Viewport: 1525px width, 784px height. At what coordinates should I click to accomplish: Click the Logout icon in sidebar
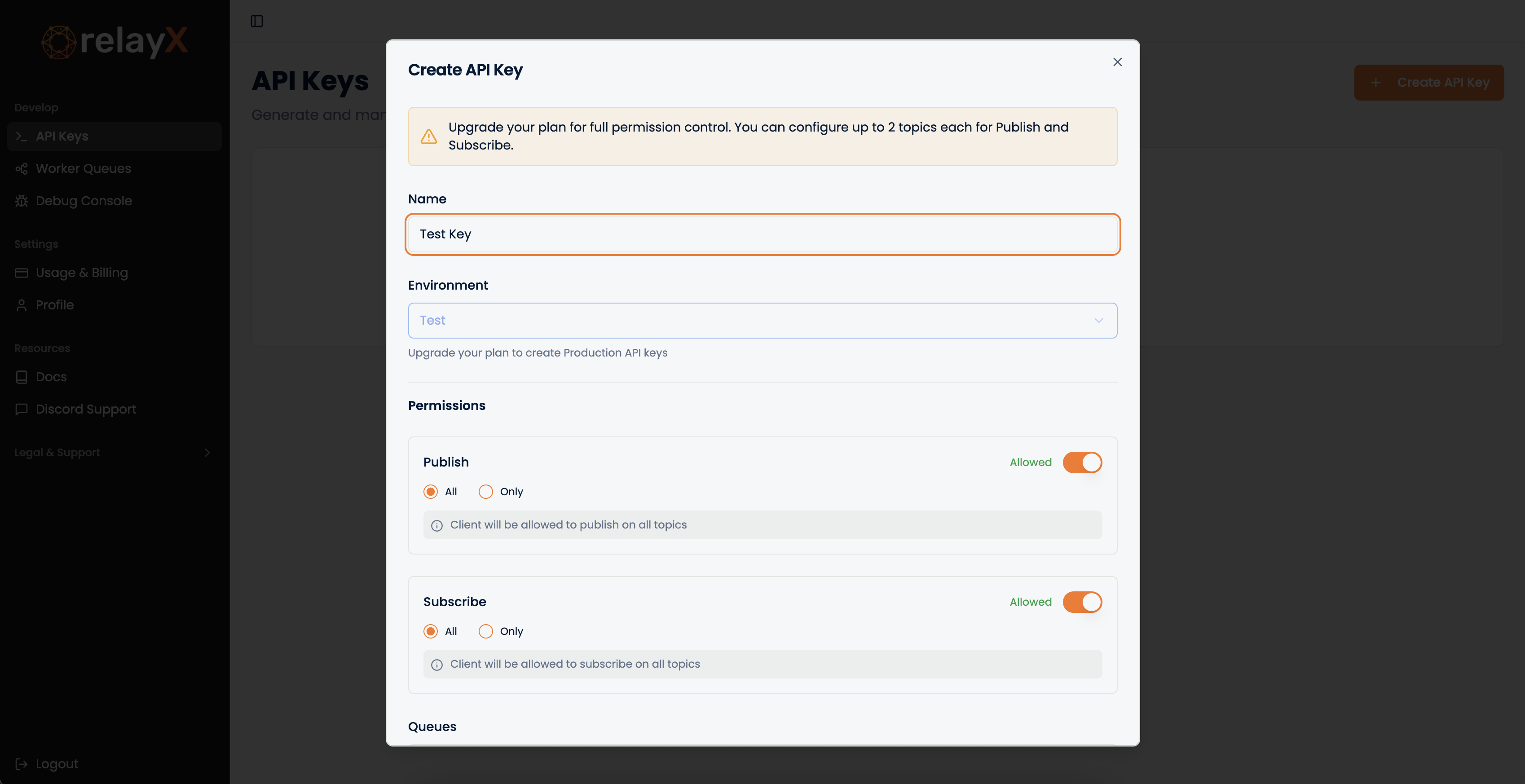(x=22, y=764)
